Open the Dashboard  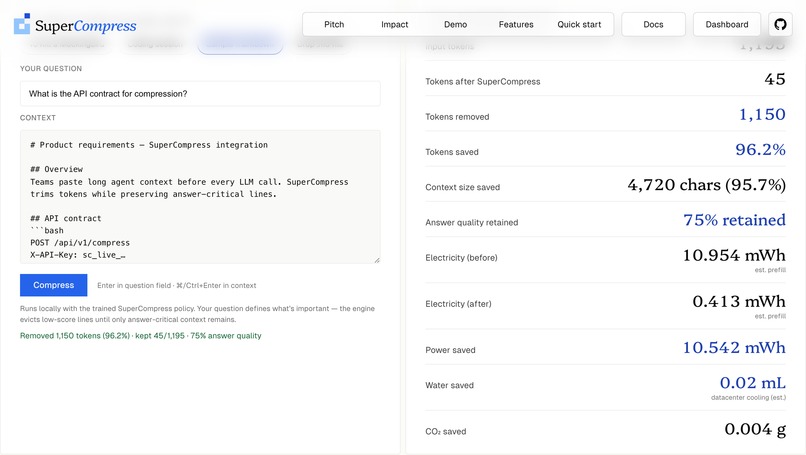(727, 24)
